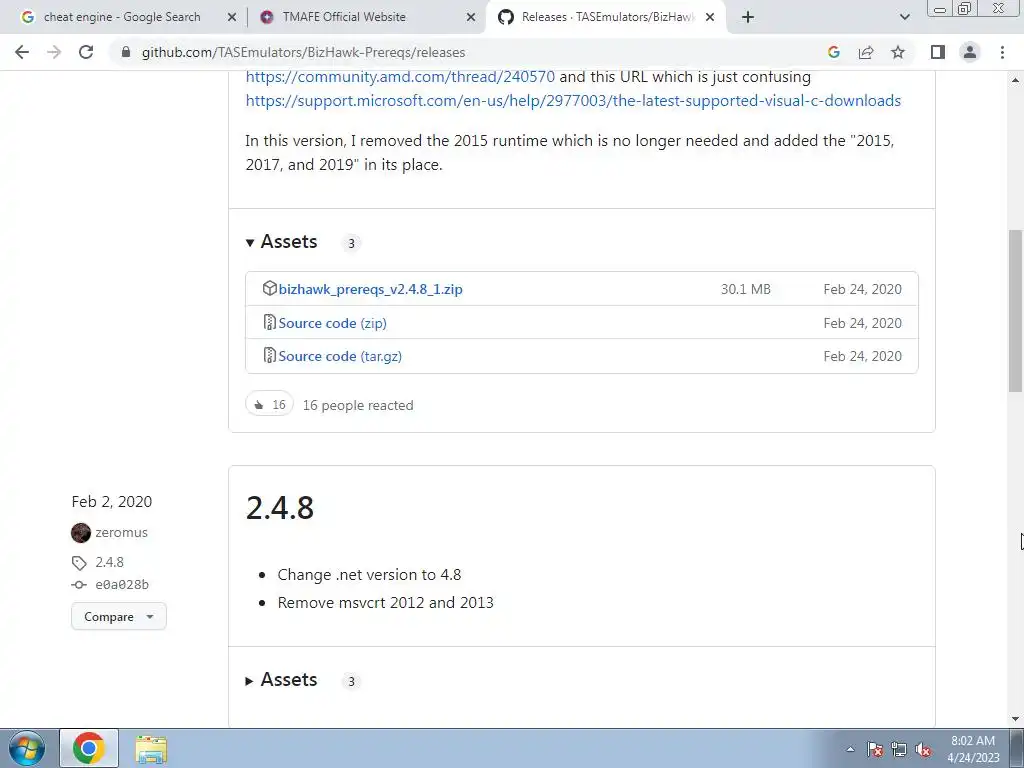Click the '16 people reacted' text
The image size is (1024, 768).
pyautogui.click(x=358, y=405)
